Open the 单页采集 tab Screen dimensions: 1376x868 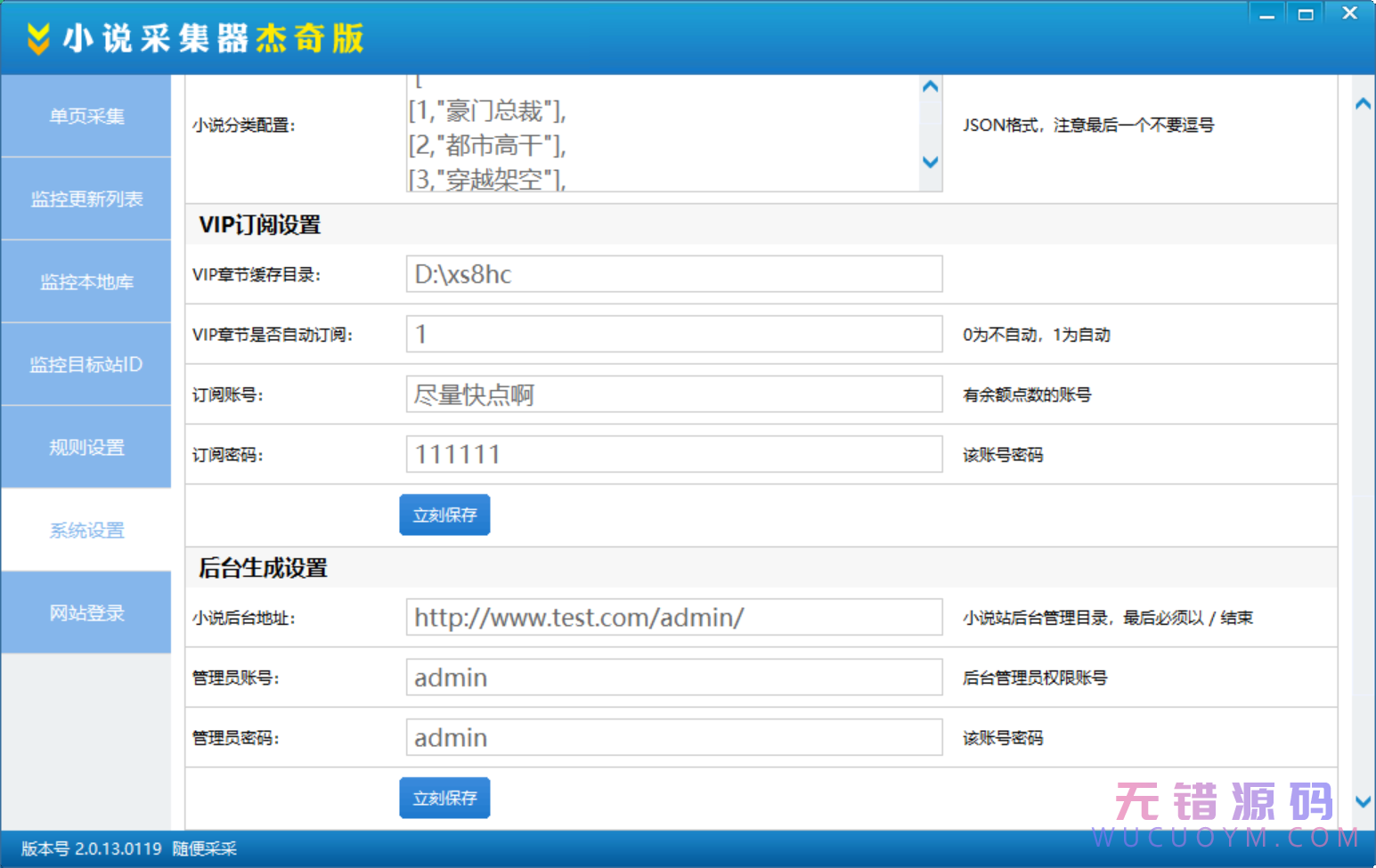pyautogui.click(x=86, y=117)
